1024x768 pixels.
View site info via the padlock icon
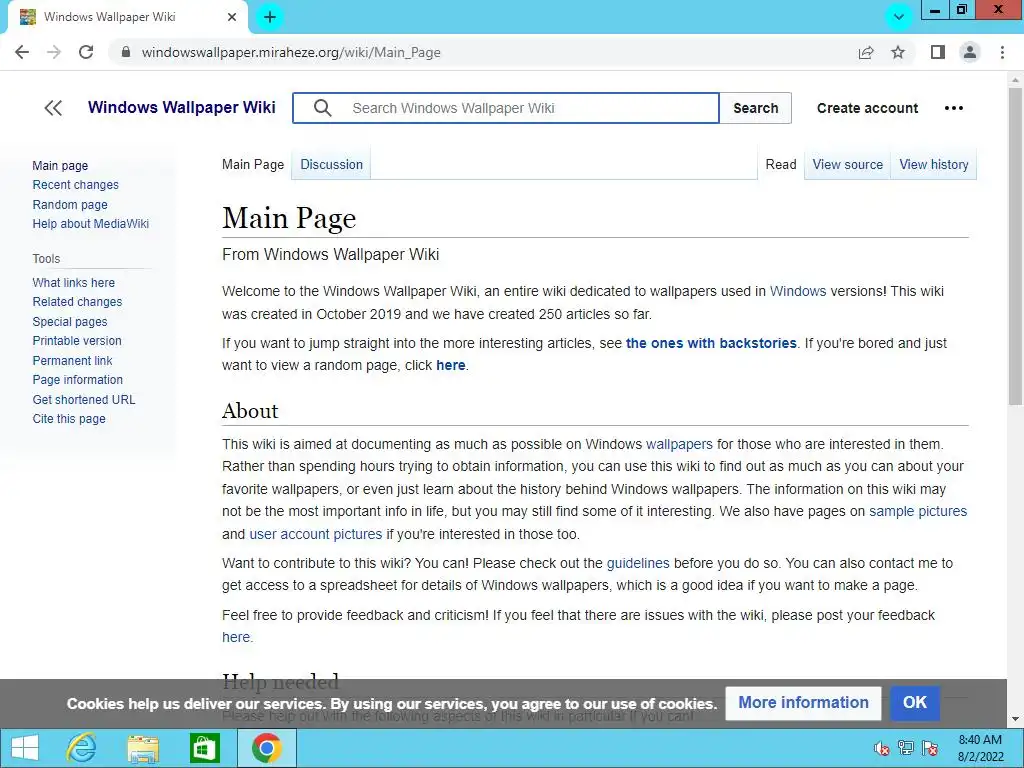[x=126, y=52]
